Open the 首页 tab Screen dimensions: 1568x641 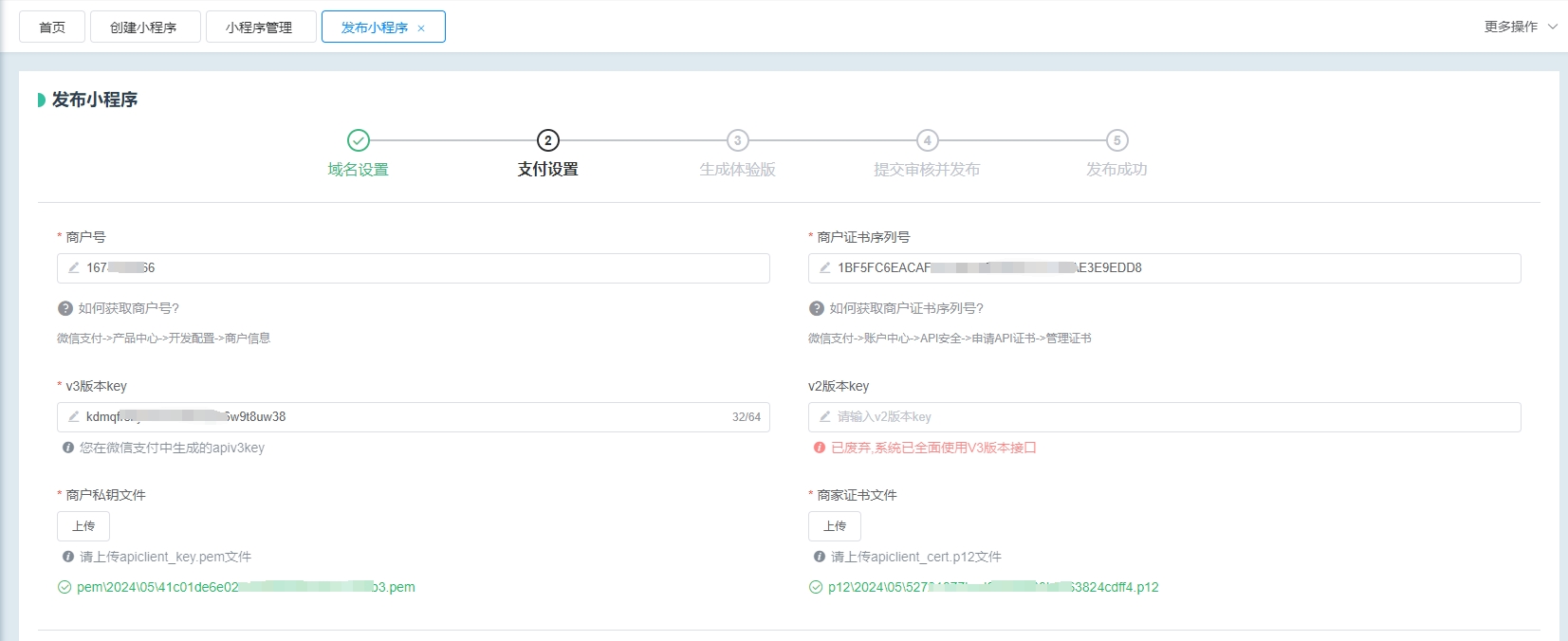[52, 27]
